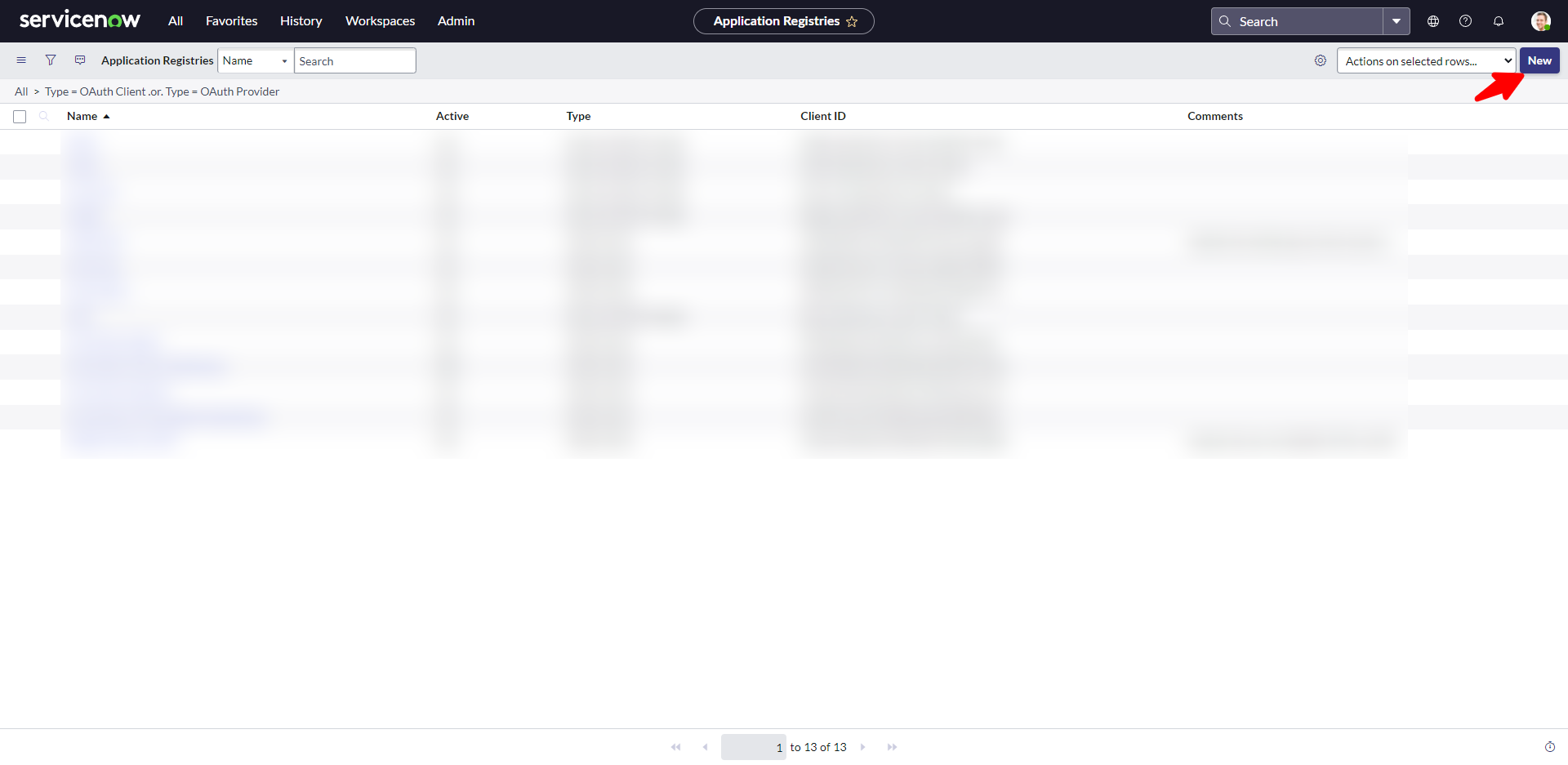The width and height of the screenshot is (1568, 765).
Task: Open the list controls hamburger menu
Action: [21, 60]
